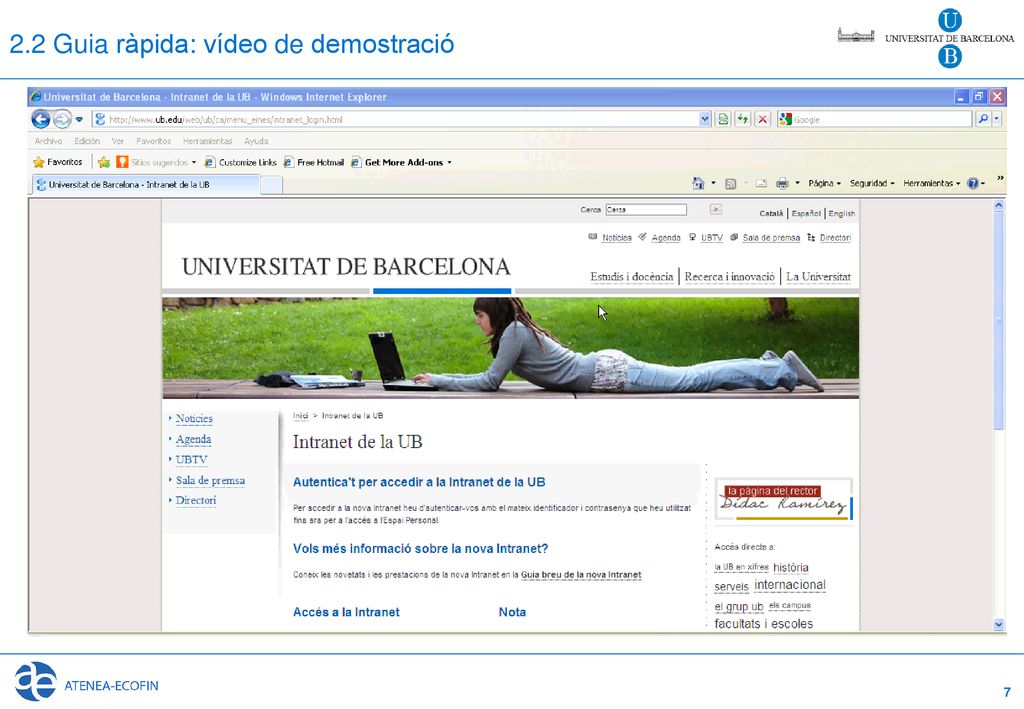This screenshot has height=709, width=1024.
Task: Open the Herramientas menu in menu bar
Action: tap(208, 141)
